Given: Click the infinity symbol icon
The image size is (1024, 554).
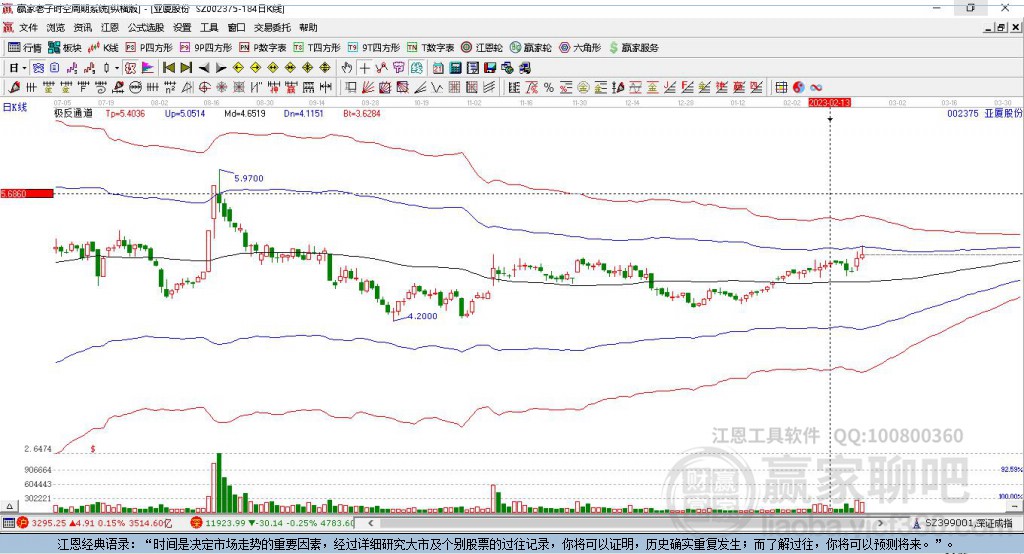Looking at the screenshot, I should 816,87.
